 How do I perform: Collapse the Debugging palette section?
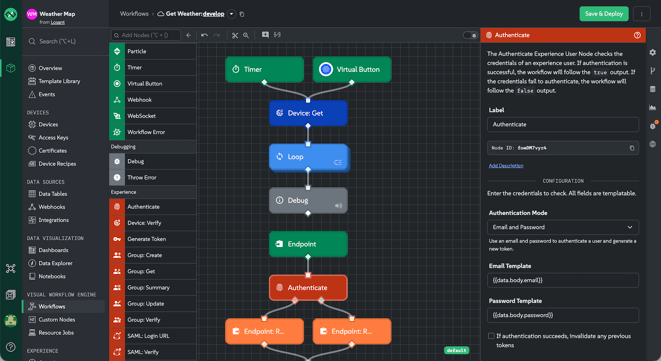coord(153,147)
